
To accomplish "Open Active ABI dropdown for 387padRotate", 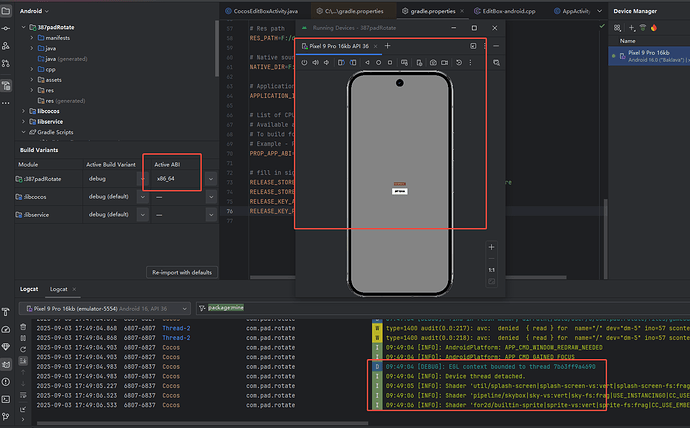I will tap(210, 179).
